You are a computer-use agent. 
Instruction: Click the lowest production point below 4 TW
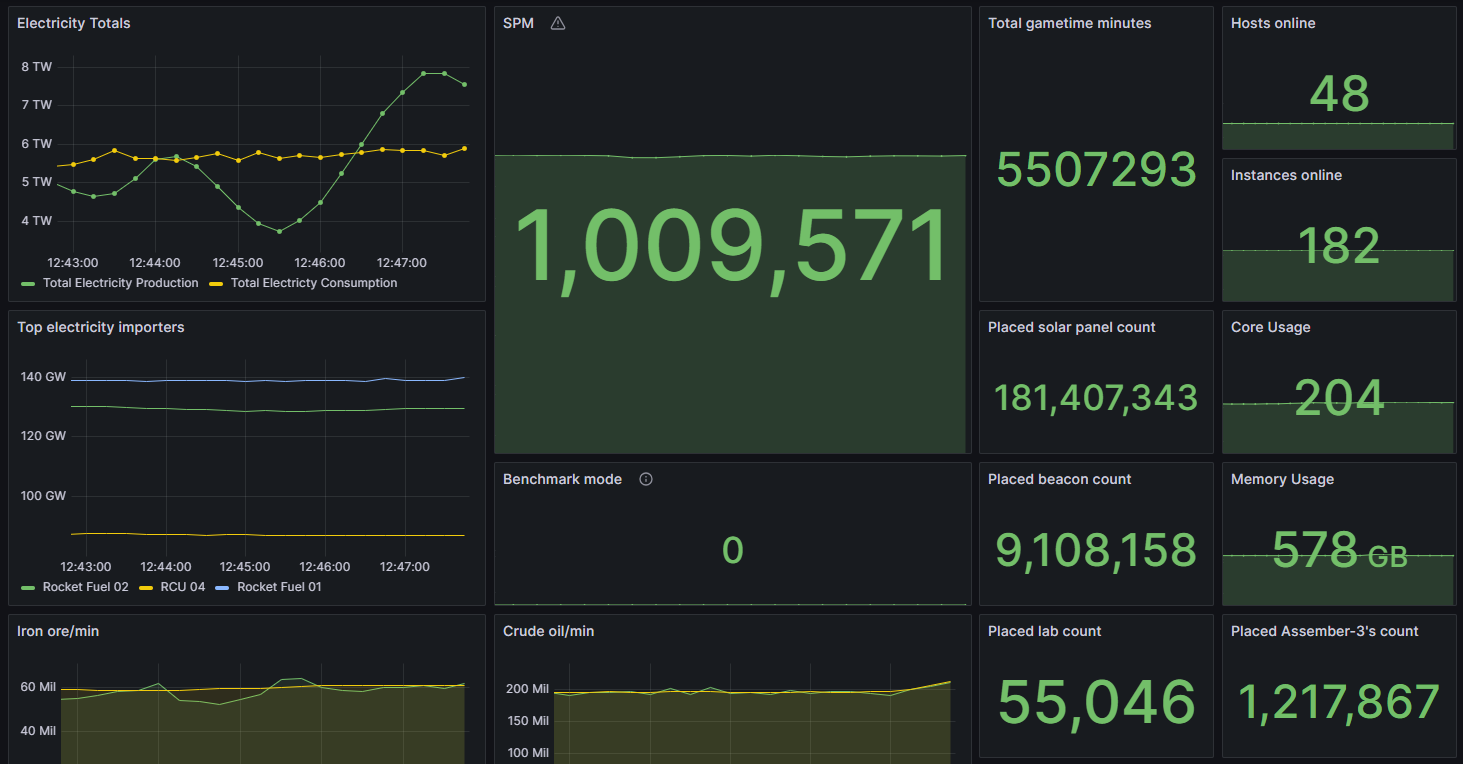coord(279,231)
